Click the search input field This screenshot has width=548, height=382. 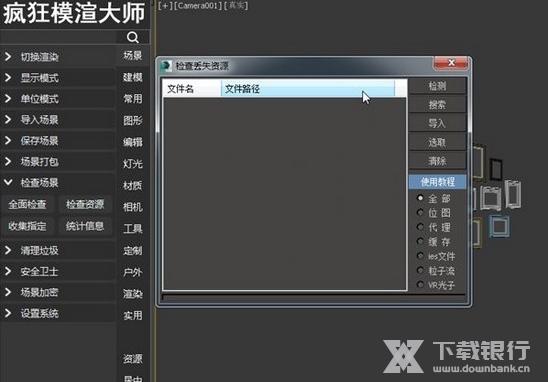tap(58, 37)
